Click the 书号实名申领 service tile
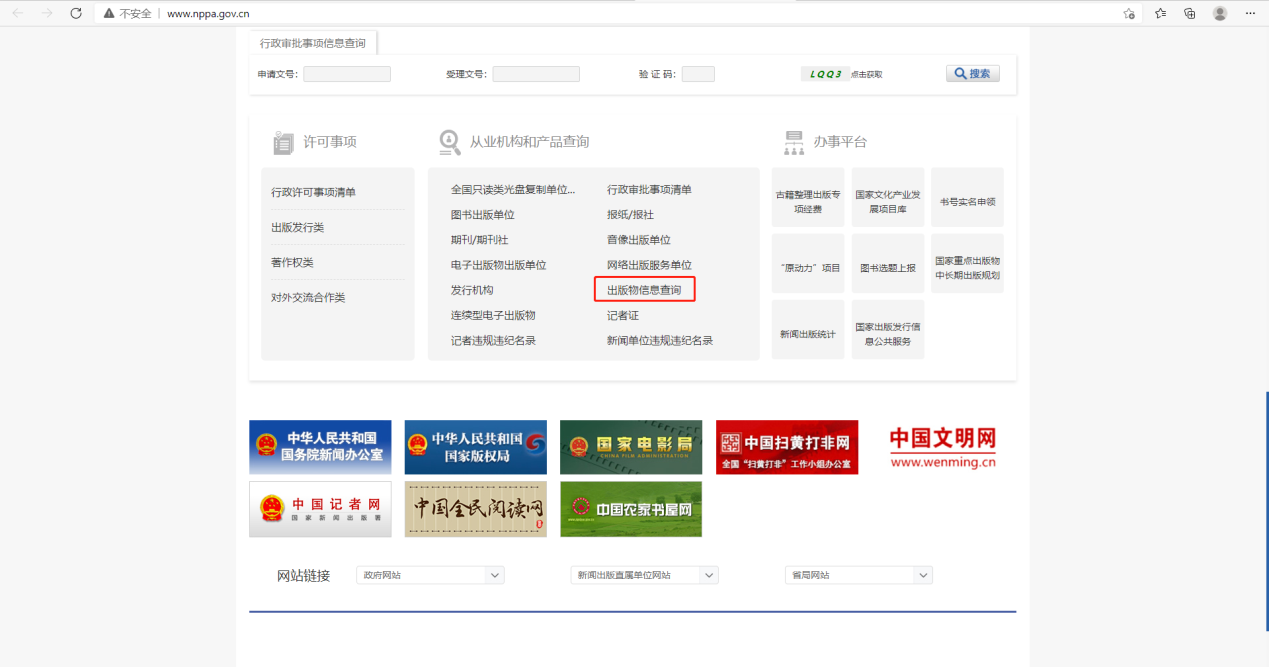The height and width of the screenshot is (667, 1269). click(966, 197)
